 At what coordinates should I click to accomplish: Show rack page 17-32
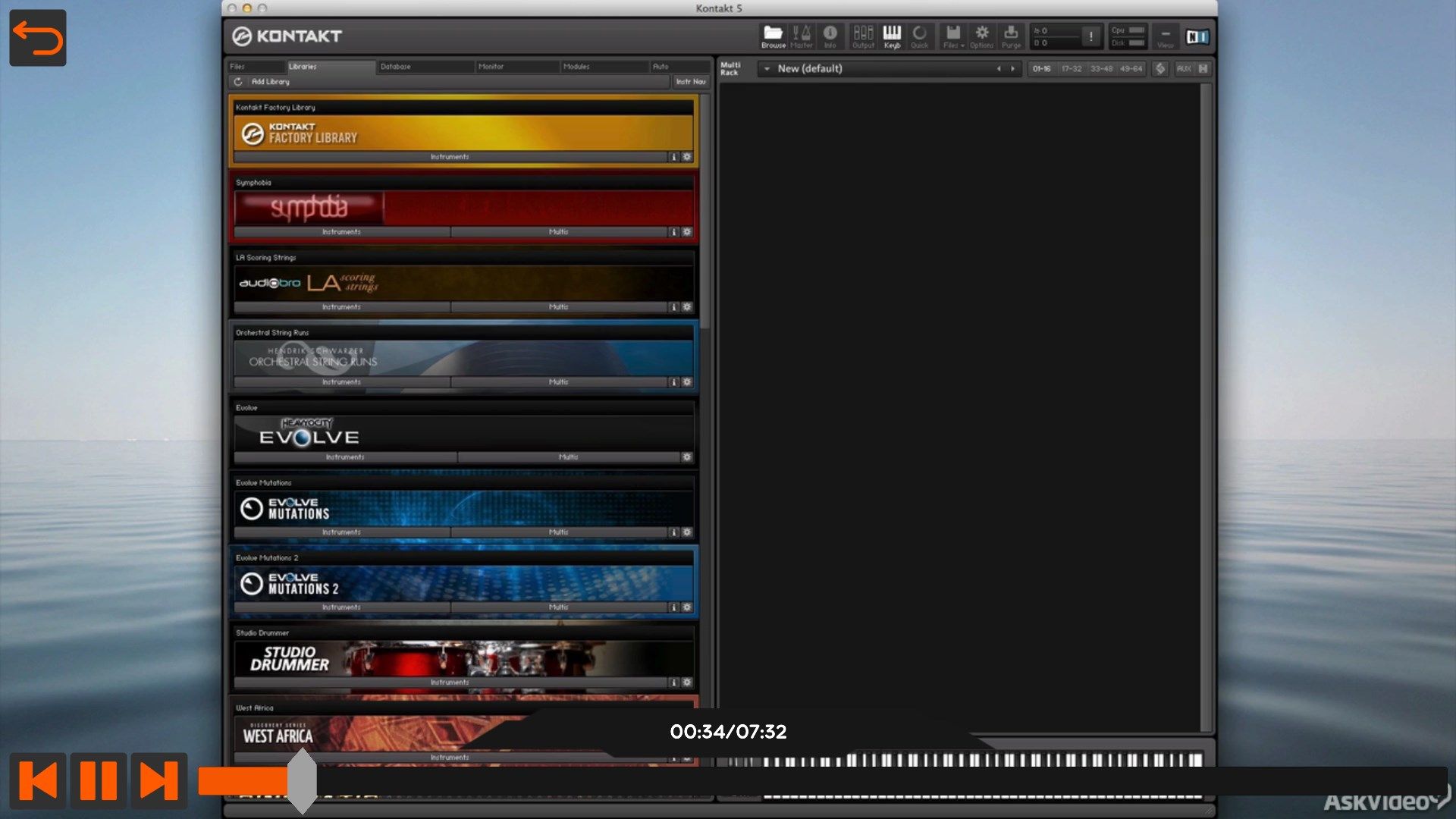1072,68
